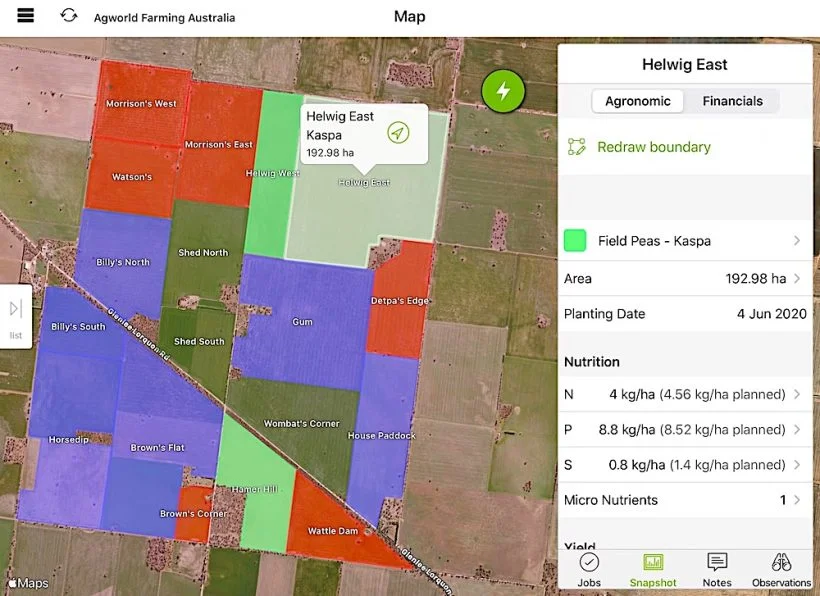Toggle the list panel on the left edge

[16, 313]
